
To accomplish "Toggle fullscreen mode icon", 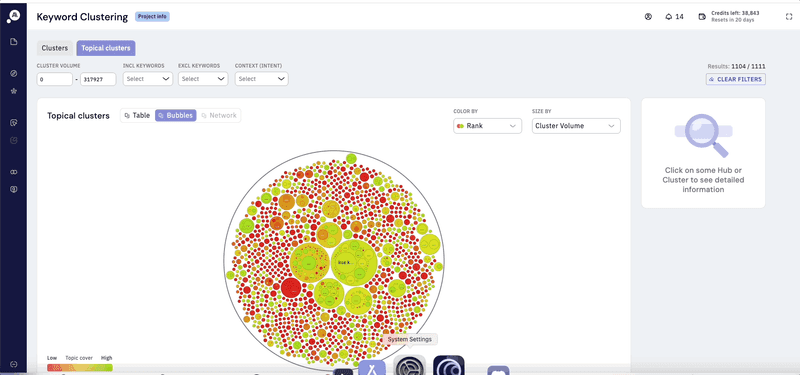I will click(789, 16).
